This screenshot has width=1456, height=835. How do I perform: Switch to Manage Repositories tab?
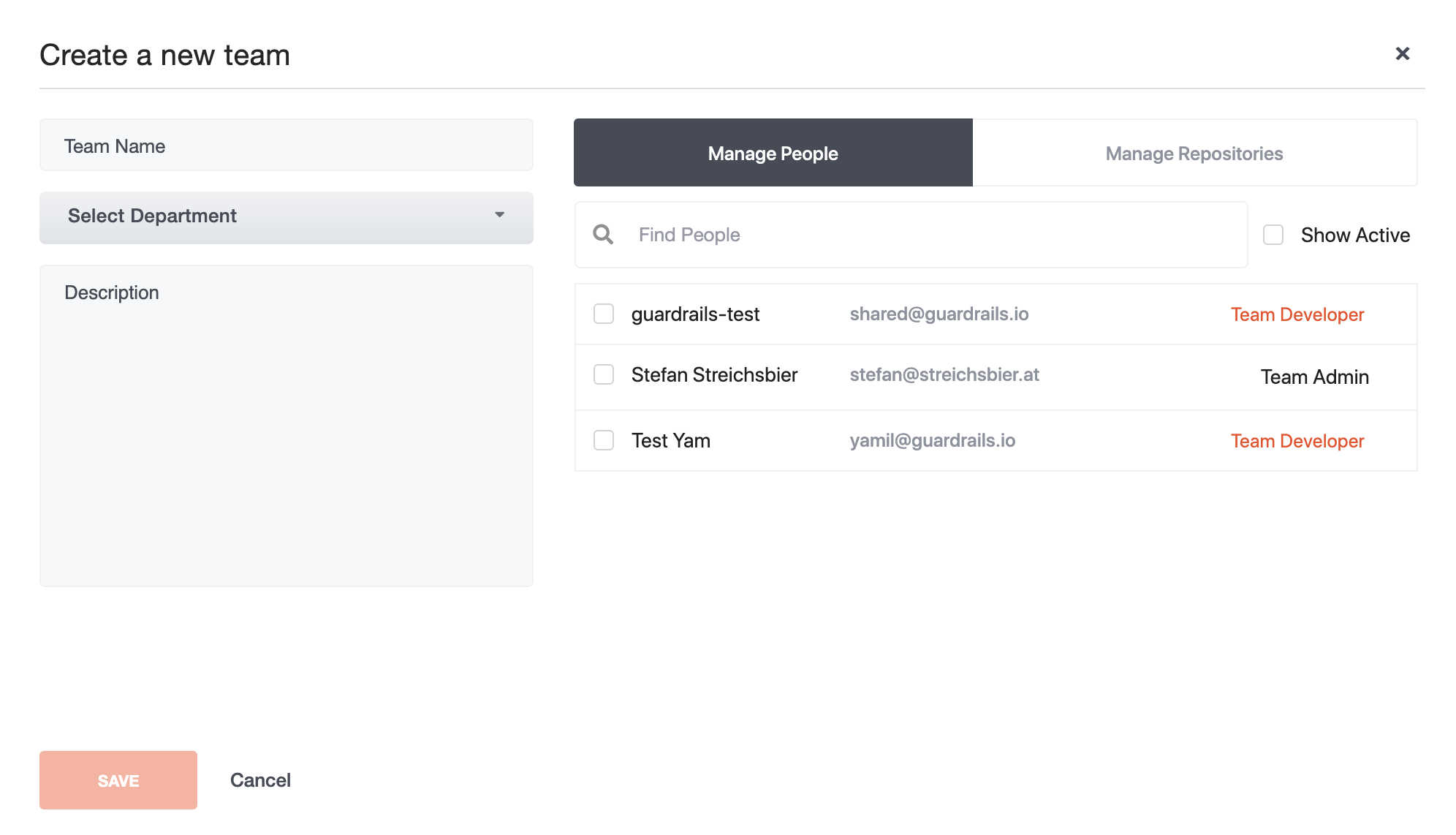1194,153
